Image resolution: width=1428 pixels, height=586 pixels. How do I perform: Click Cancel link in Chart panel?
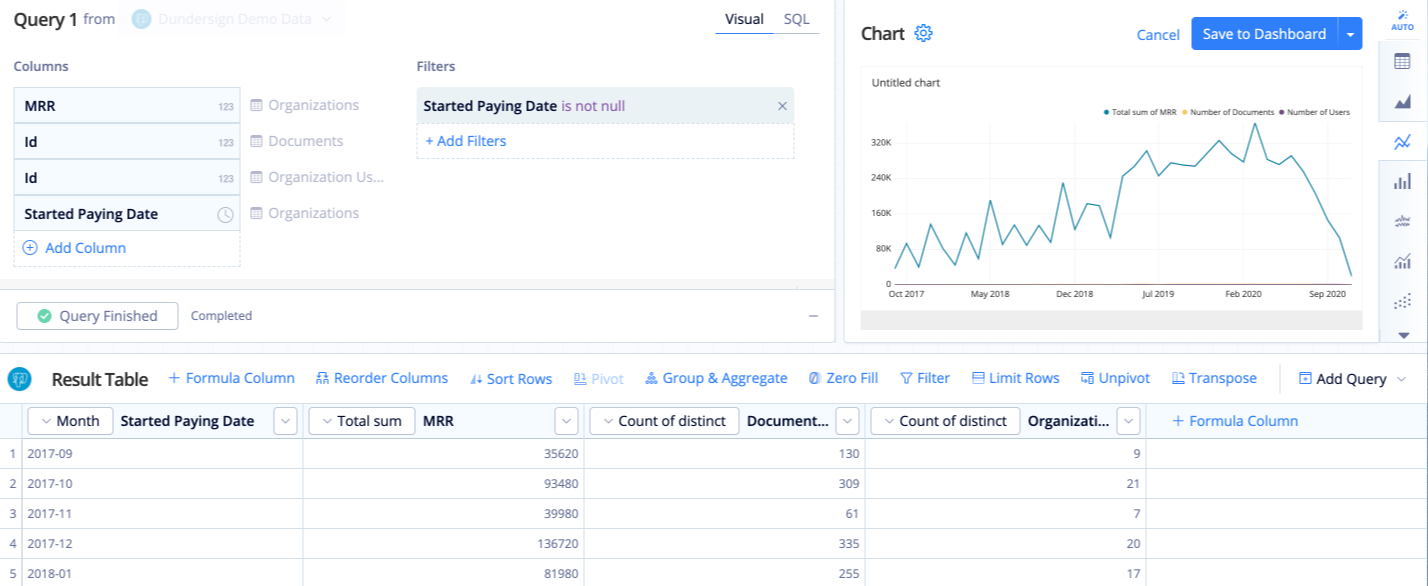(x=1158, y=34)
